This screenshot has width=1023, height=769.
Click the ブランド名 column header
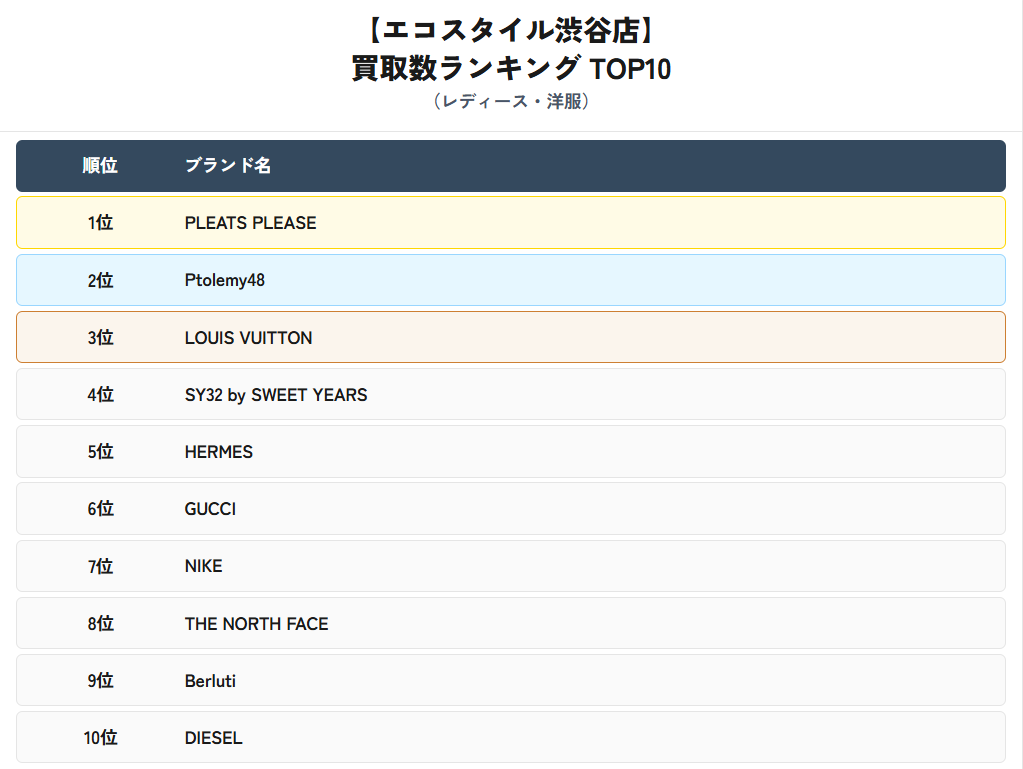point(228,166)
